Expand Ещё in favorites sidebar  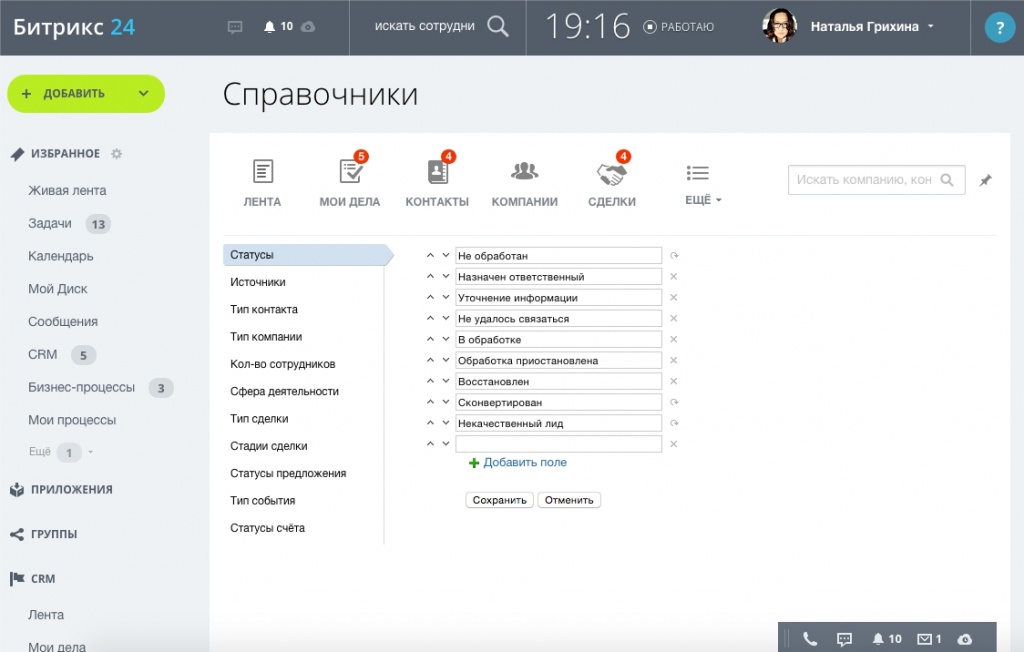pos(40,451)
